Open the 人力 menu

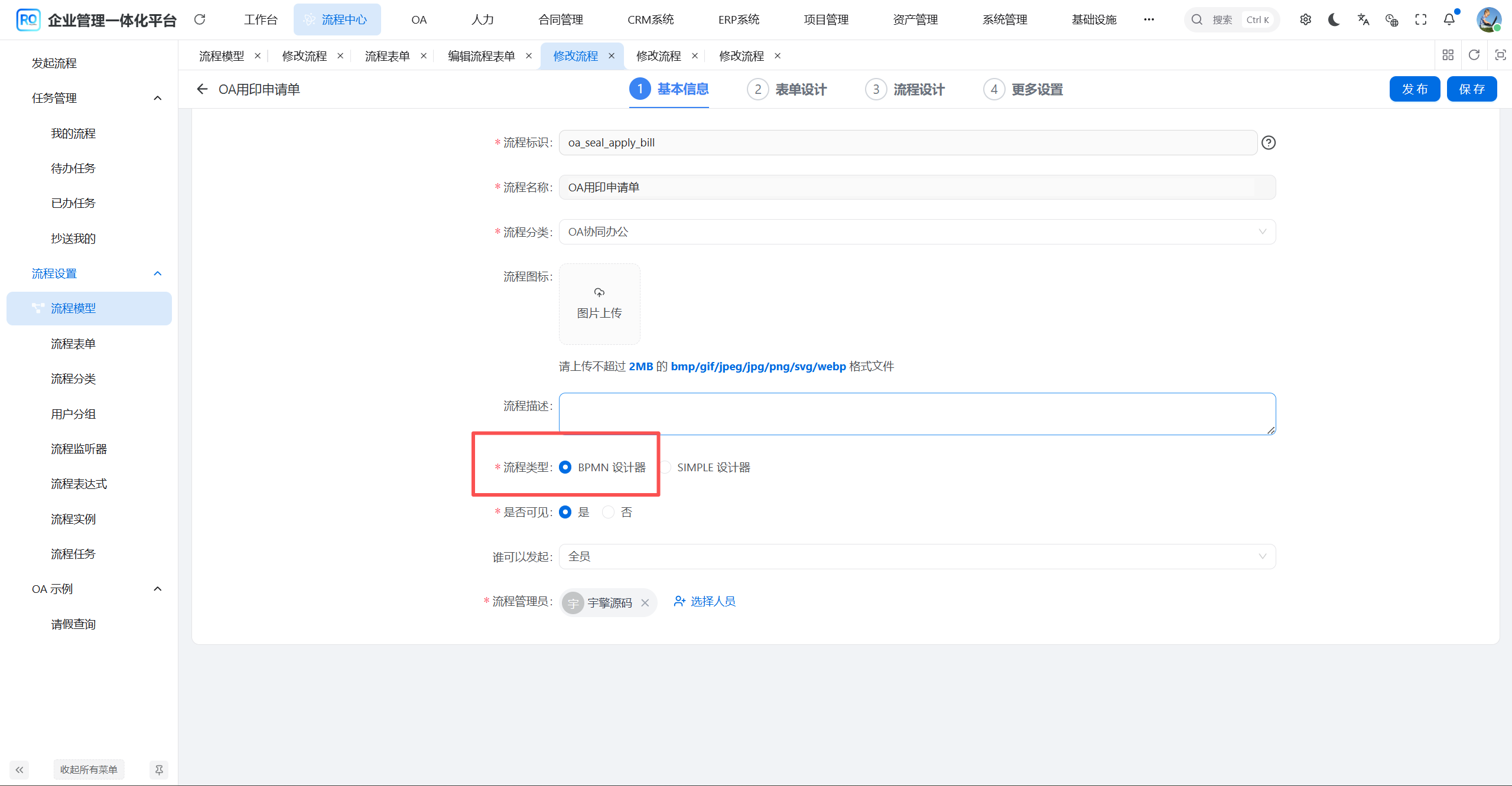point(482,19)
